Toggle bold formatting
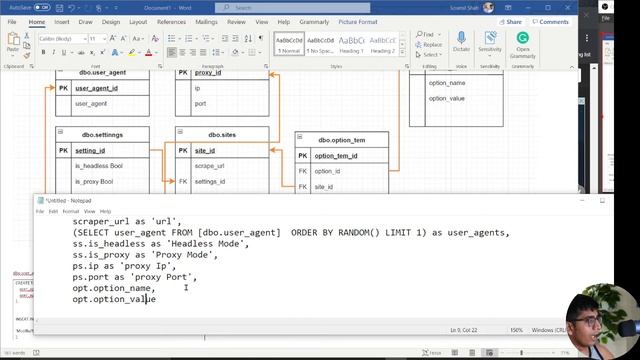 pos(43,52)
